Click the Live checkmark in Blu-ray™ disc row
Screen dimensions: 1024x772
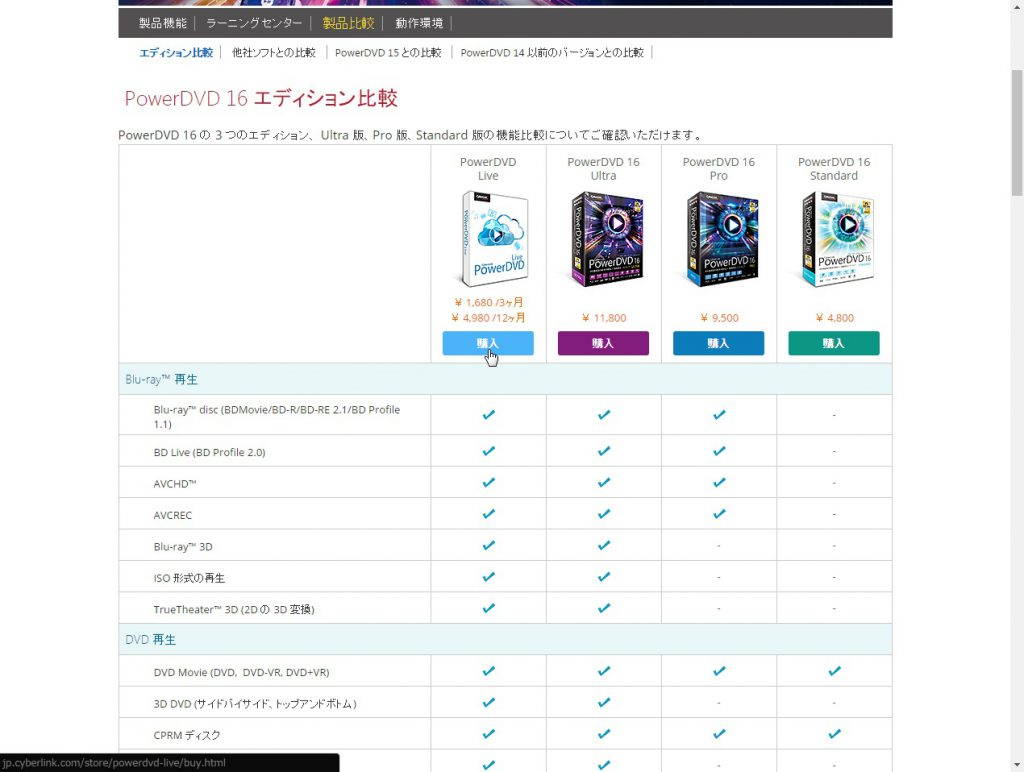488,415
